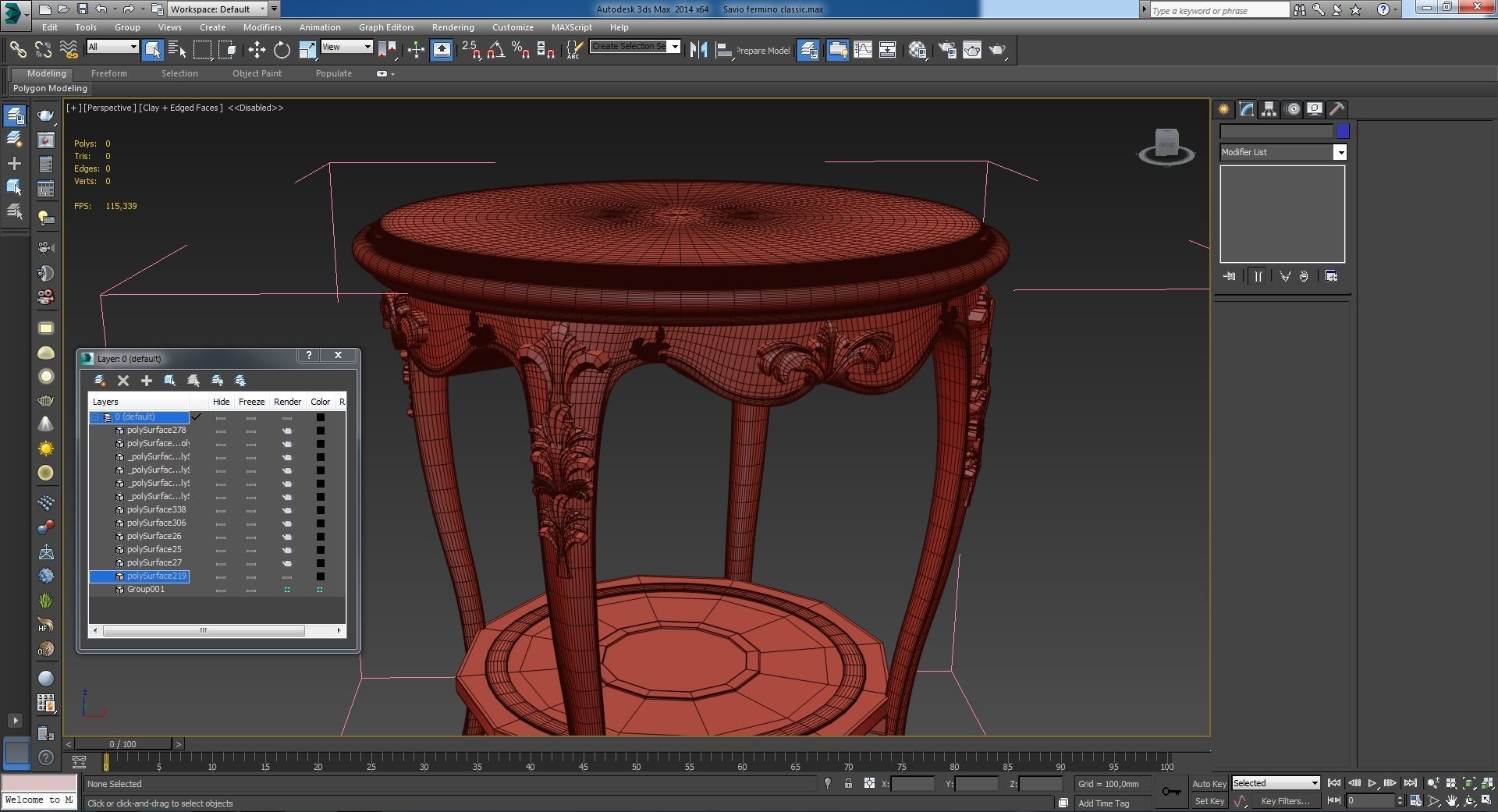The image size is (1498, 812).
Task: Open the Schematic View
Action: 888,50
